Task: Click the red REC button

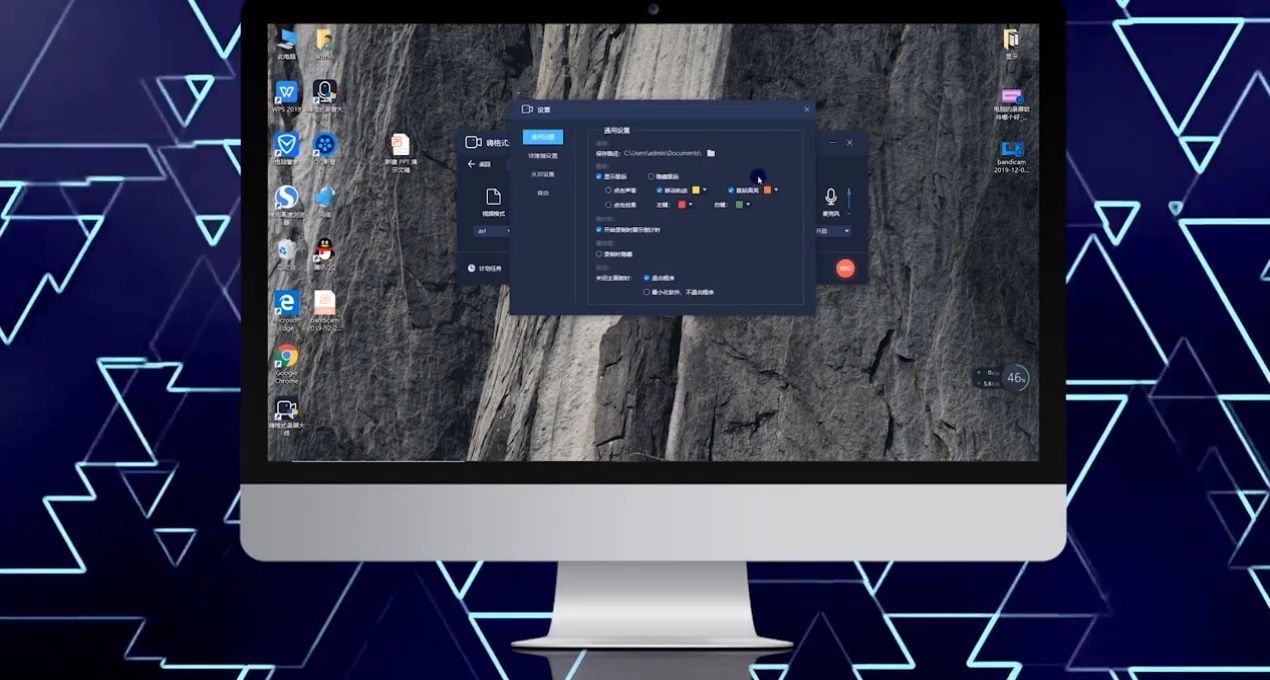Action: coord(845,268)
